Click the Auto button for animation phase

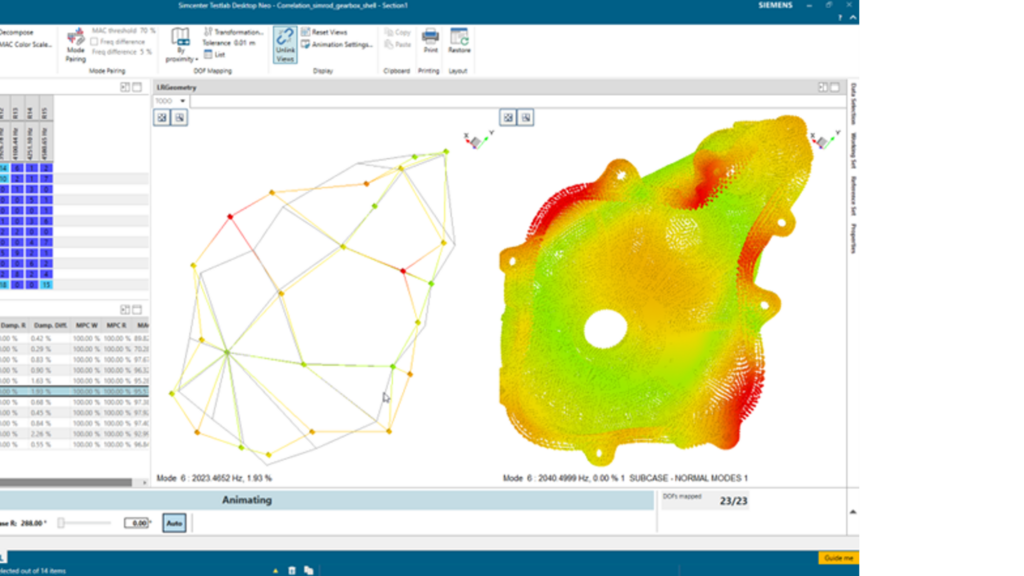172,522
